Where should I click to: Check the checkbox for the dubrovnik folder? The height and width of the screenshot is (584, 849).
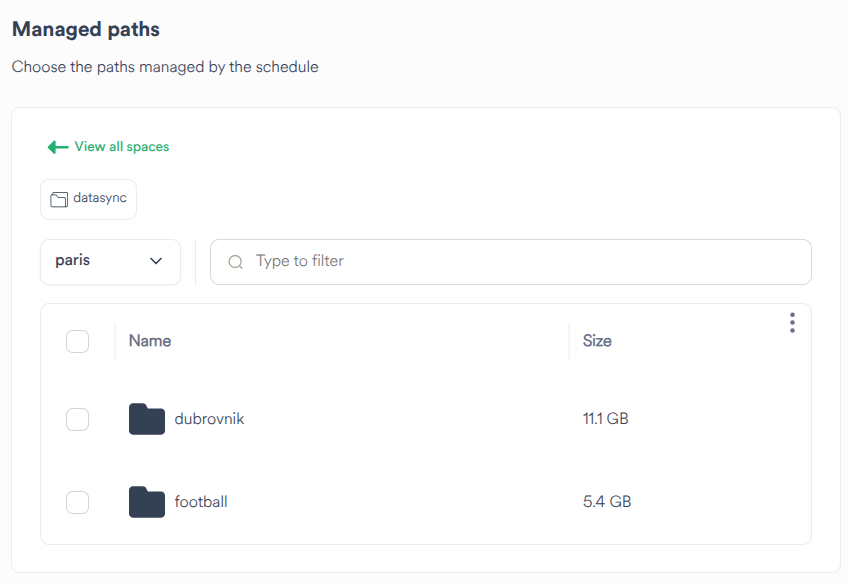(77, 419)
